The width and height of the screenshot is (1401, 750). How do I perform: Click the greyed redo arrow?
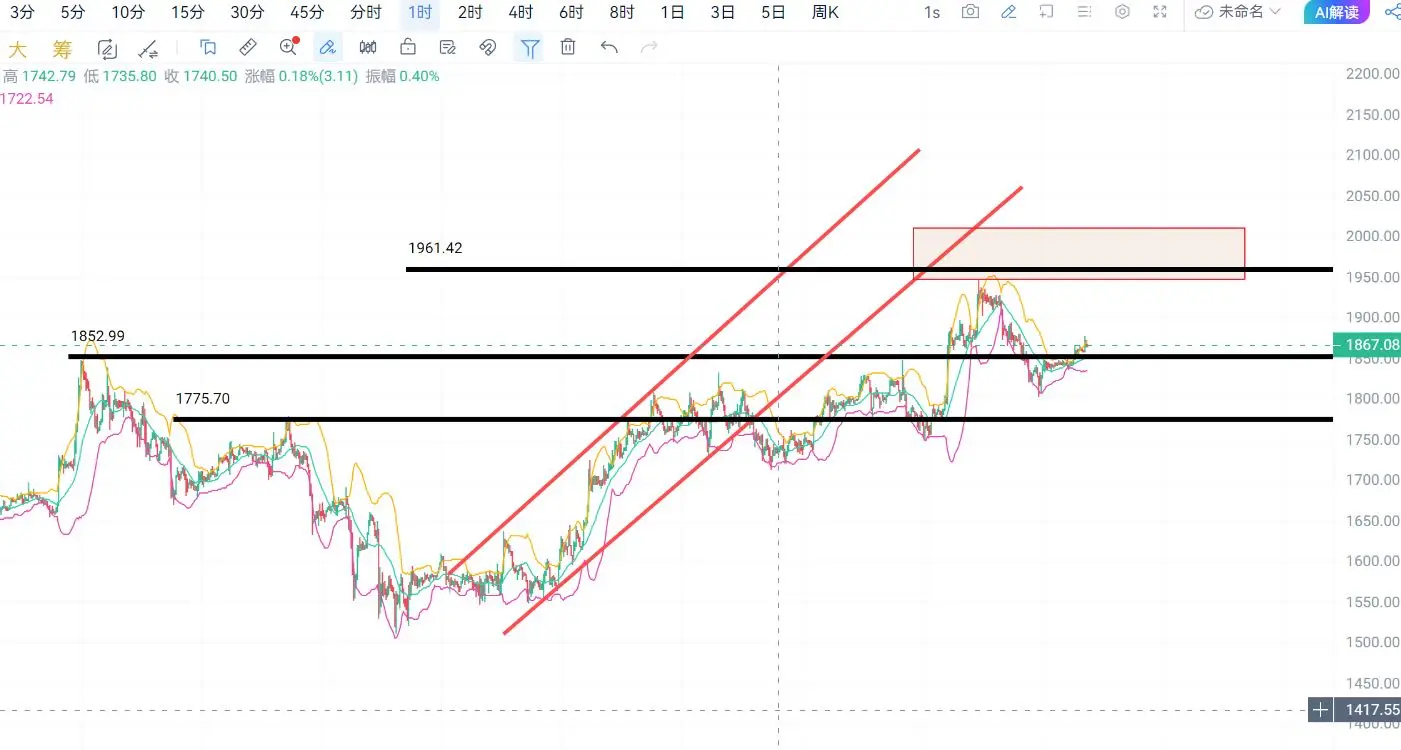tap(649, 47)
